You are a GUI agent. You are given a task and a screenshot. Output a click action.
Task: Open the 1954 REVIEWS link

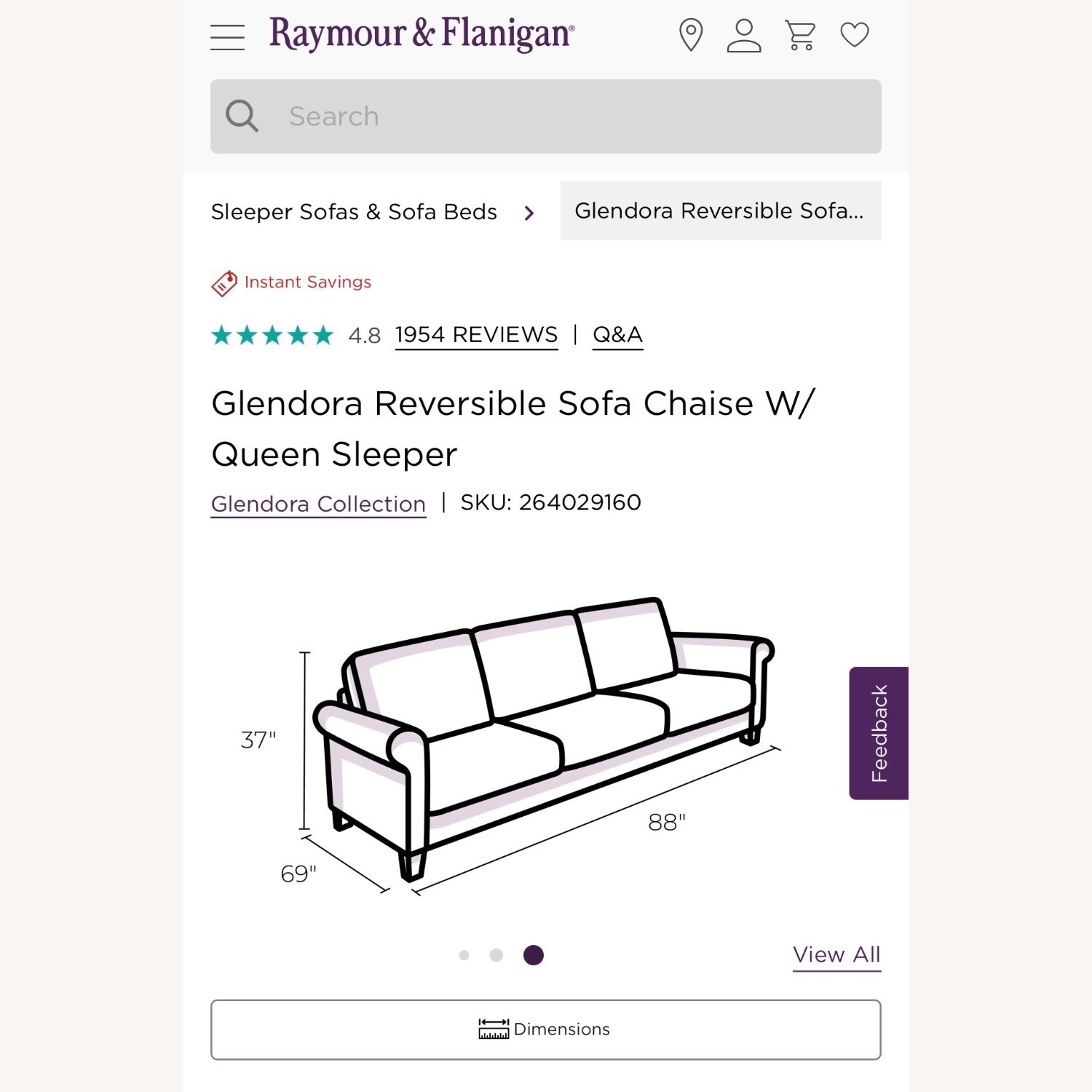point(476,334)
